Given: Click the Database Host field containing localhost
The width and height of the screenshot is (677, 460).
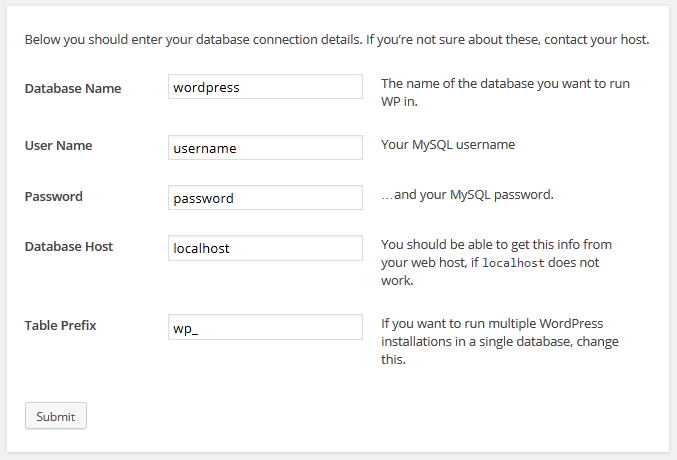Looking at the screenshot, I should click(x=265, y=248).
